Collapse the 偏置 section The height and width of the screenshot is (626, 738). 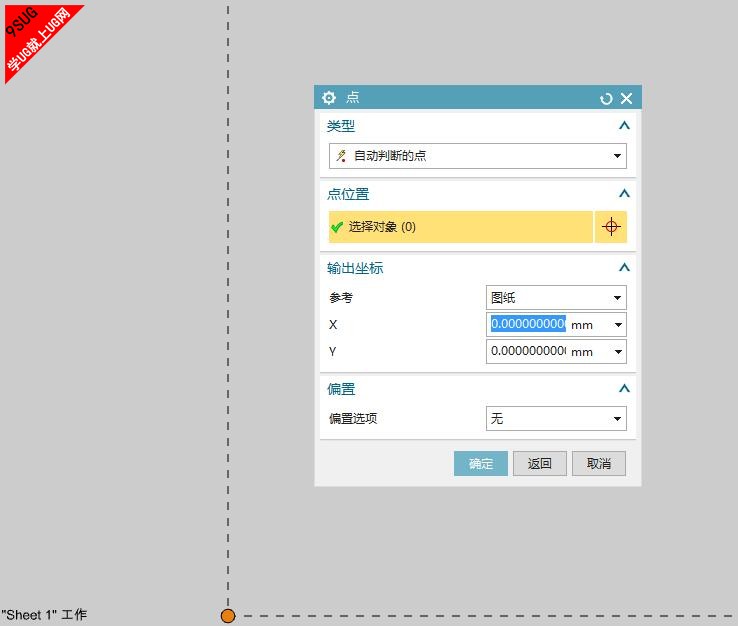[624, 388]
